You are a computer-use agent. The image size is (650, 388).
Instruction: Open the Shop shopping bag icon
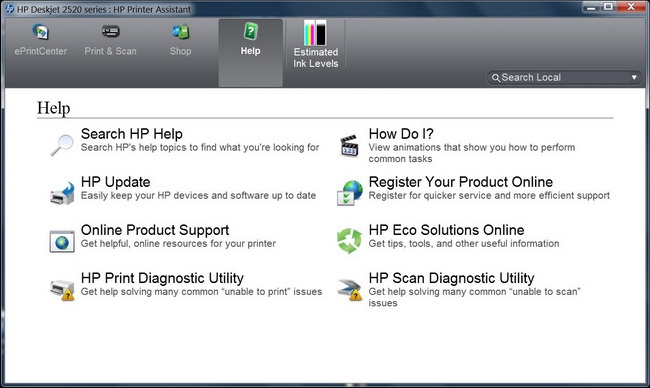point(181,32)
